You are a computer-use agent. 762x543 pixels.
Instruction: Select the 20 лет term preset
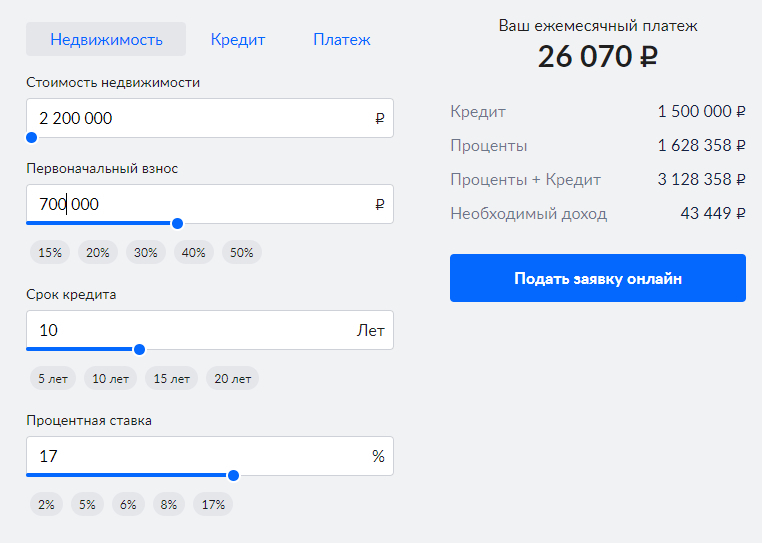coord(232,379)
